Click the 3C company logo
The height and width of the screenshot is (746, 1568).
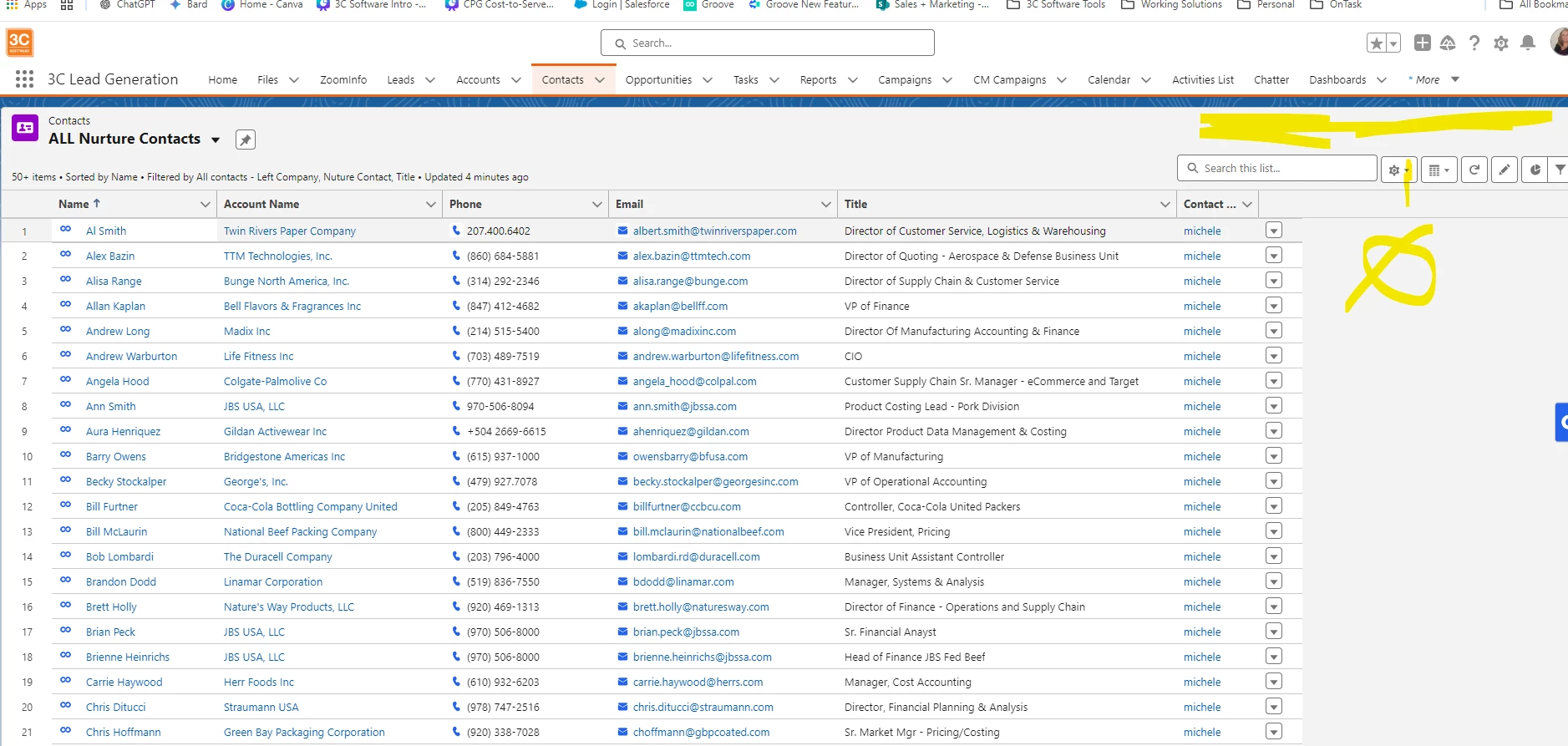click(19, 43)
